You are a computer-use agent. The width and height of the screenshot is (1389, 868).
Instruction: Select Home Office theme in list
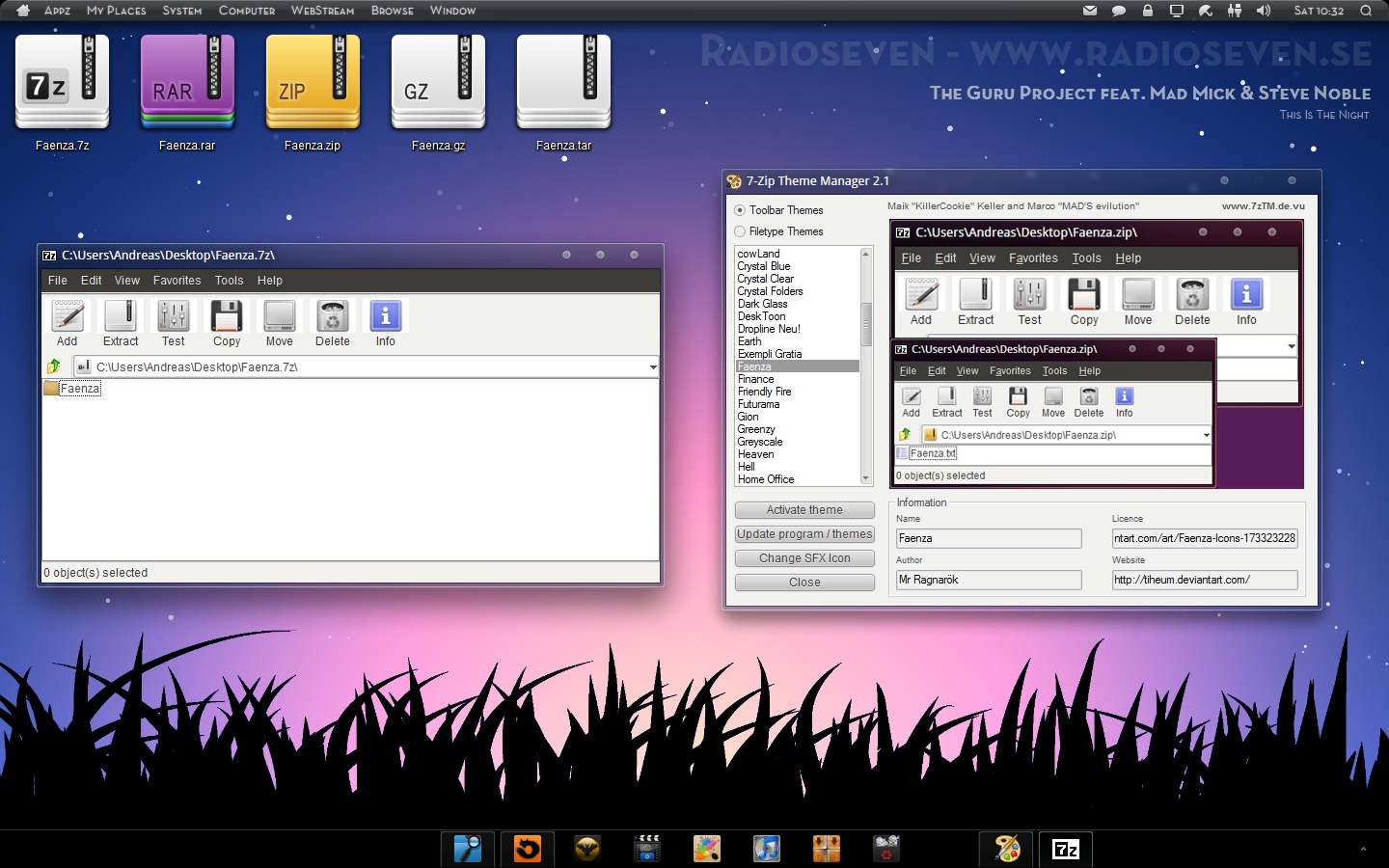(x=766, y=479)
